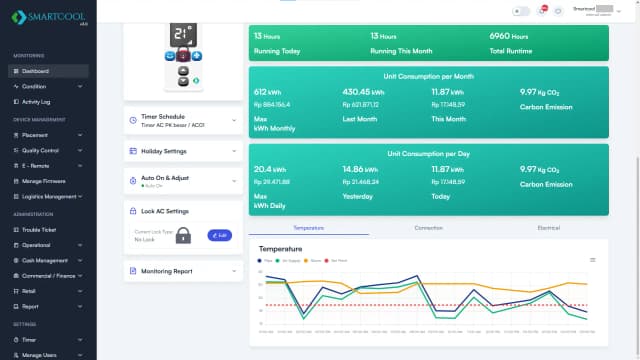Click the blue mode button on remote
This screenshot has width=640, height=360.
[197, 56]
